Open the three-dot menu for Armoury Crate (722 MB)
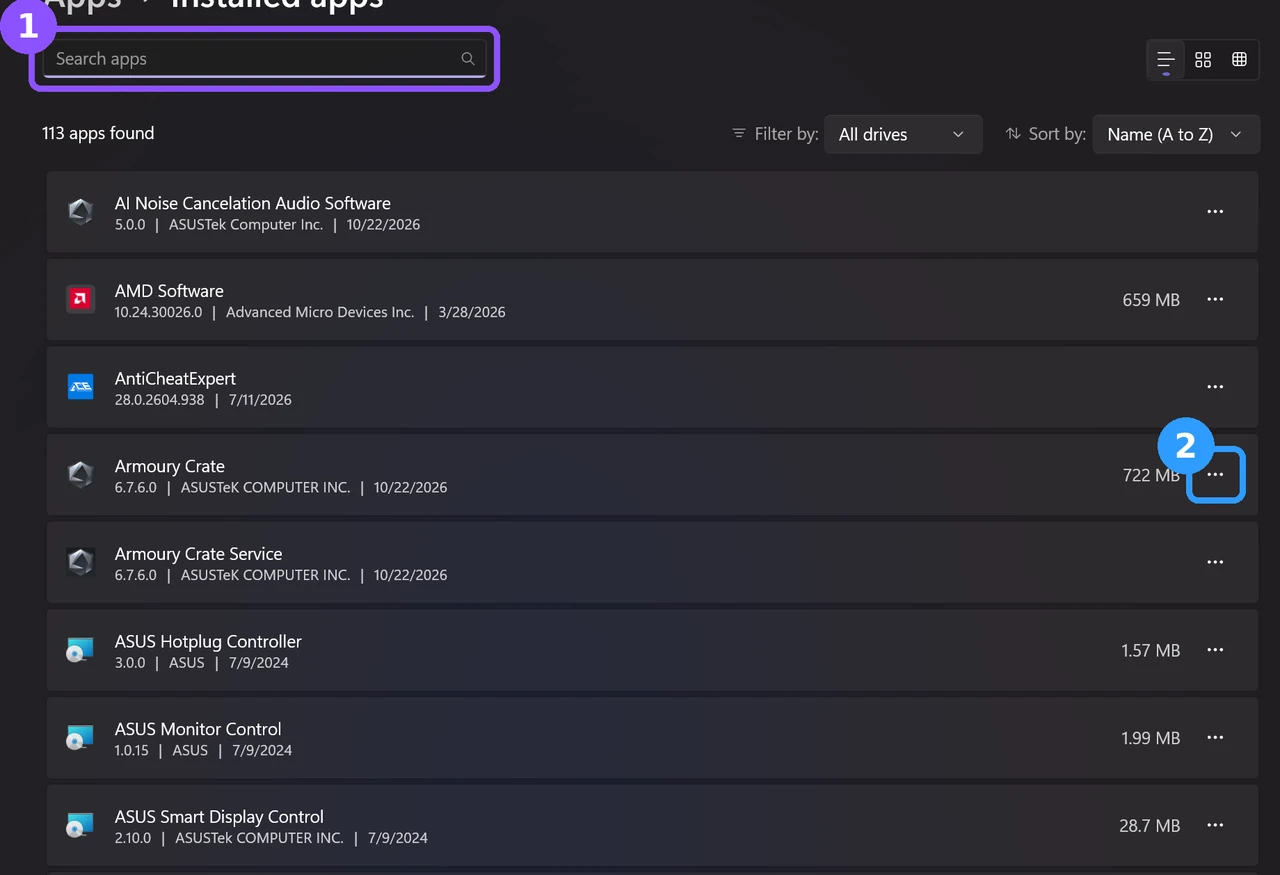 pyautogui.click(x=1215, y=475)
